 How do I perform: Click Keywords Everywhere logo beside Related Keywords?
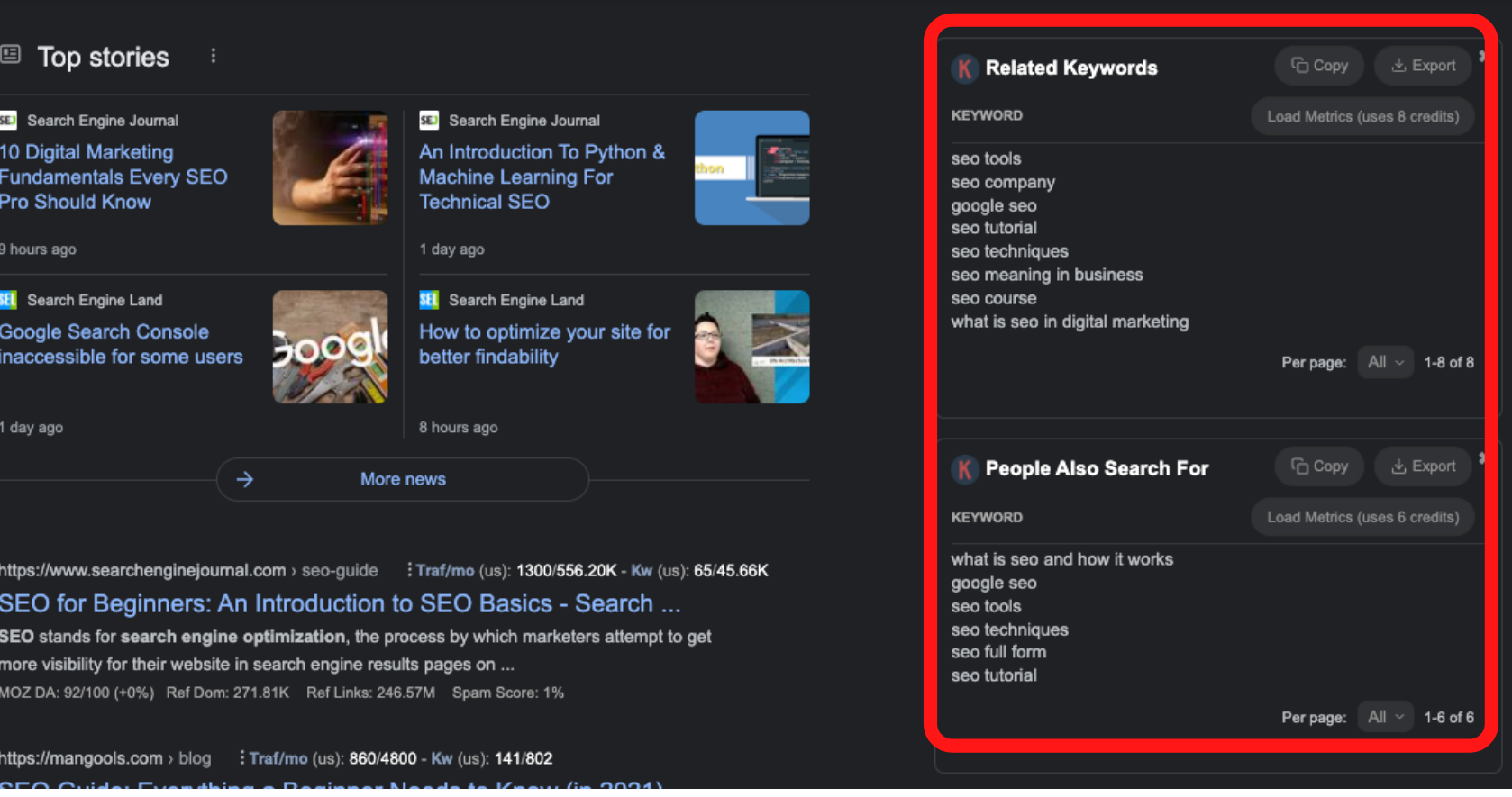(x=965, y=68)
